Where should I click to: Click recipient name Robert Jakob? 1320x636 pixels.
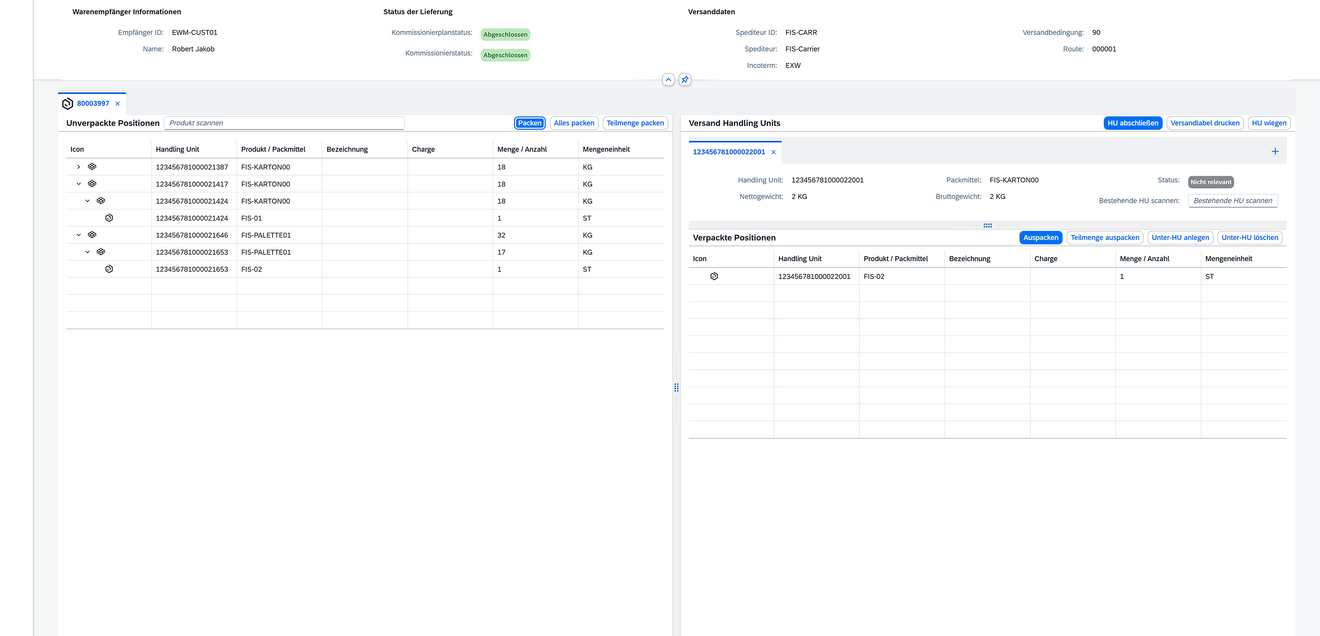[193, 48]
